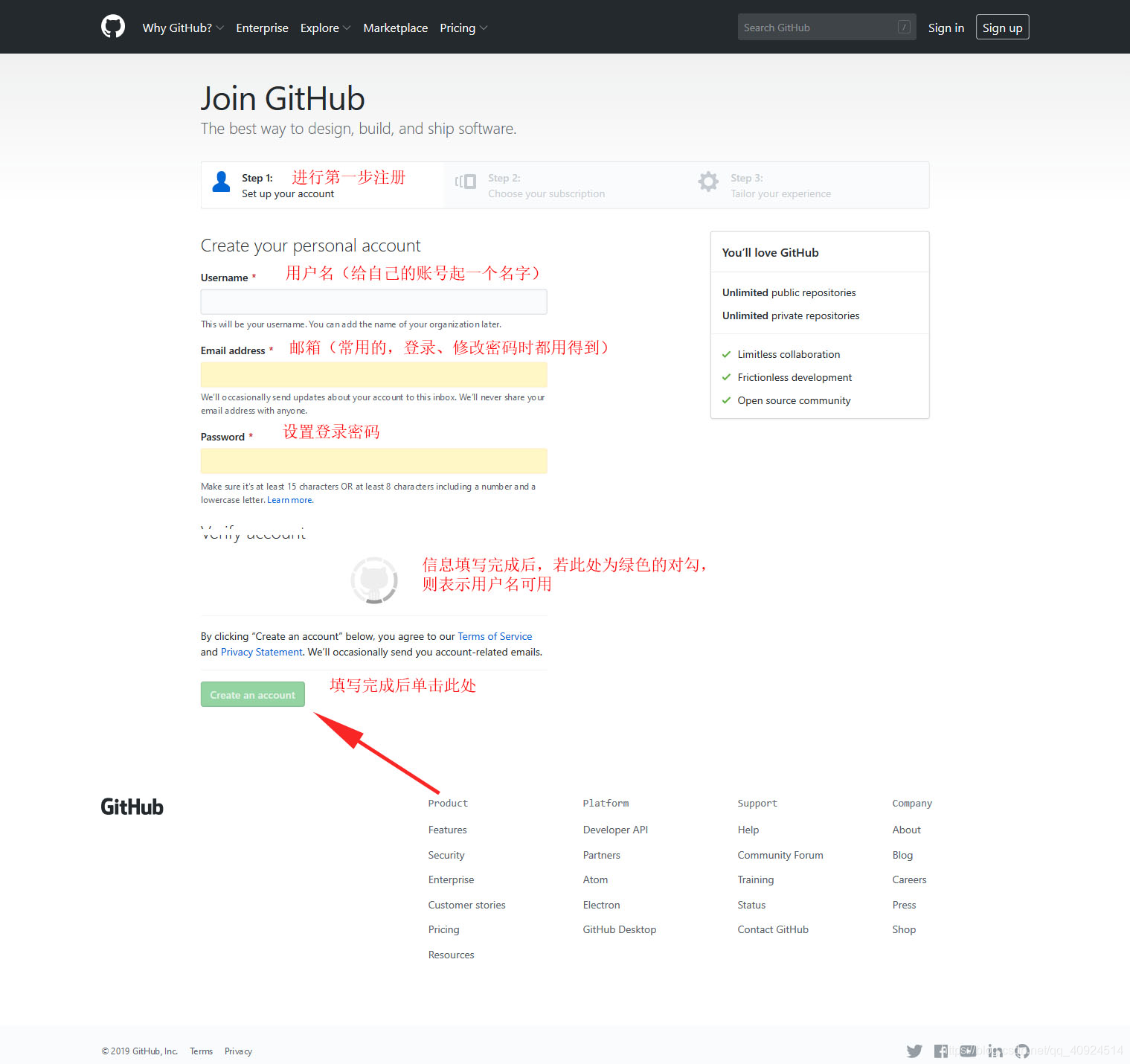The width and height of the screenshot is (1130, 1064).
Task: Open Resources footer link
Action: click(x=451, y=955)
